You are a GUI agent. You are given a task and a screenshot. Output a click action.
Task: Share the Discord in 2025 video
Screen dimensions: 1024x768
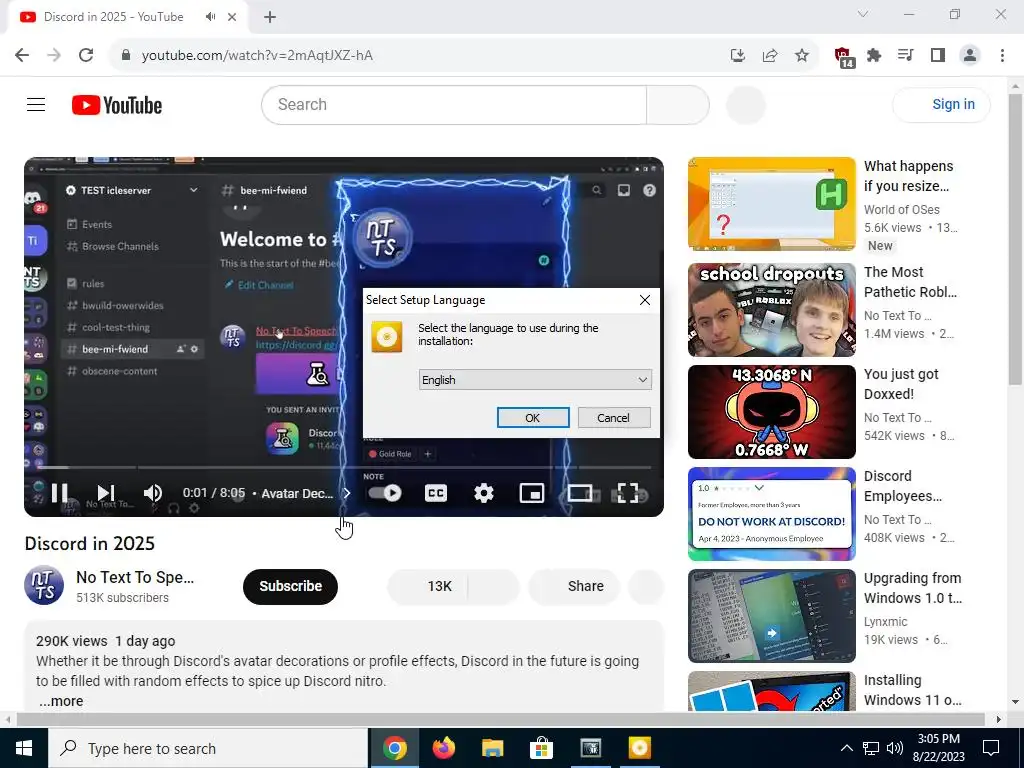(574, 586)
